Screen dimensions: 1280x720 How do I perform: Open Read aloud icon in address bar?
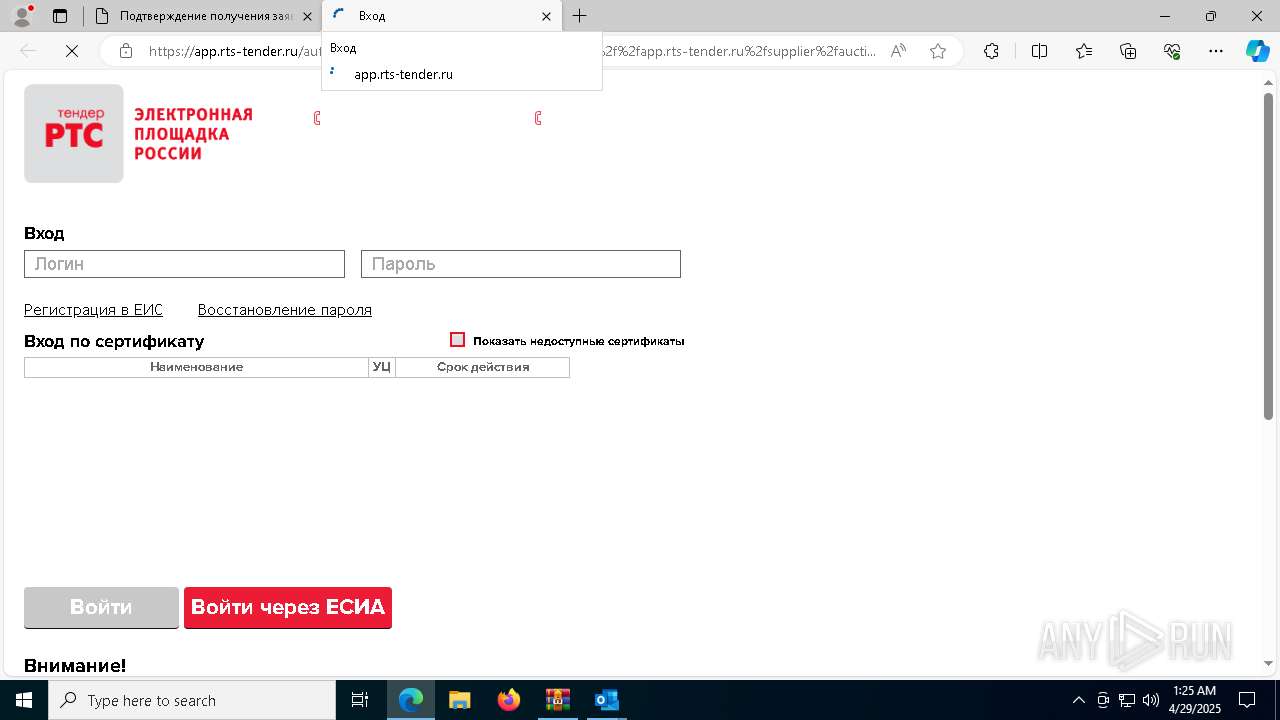tap(898, 51)
